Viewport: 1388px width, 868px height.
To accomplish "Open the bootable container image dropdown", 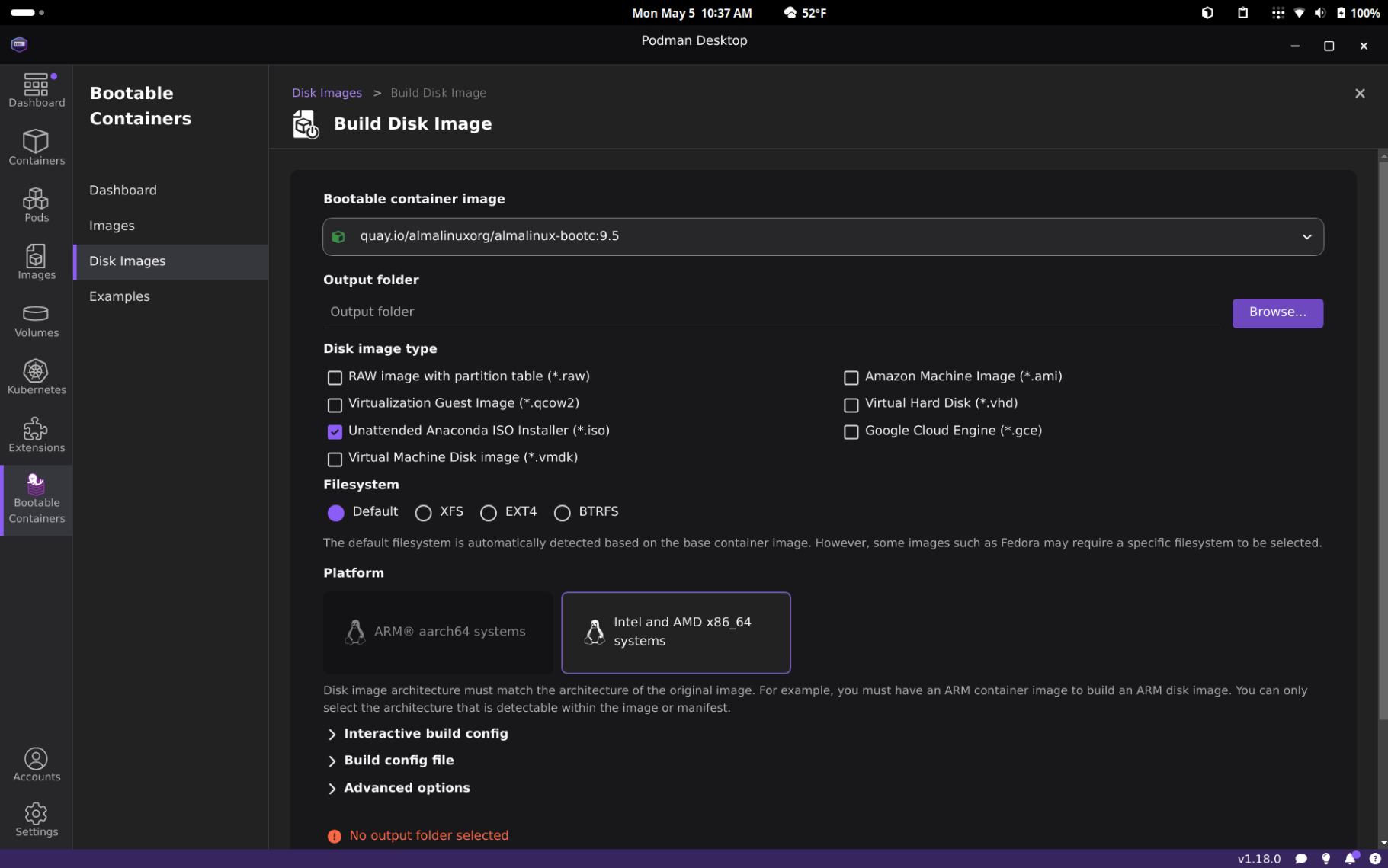I will click(x=823, y=237).
